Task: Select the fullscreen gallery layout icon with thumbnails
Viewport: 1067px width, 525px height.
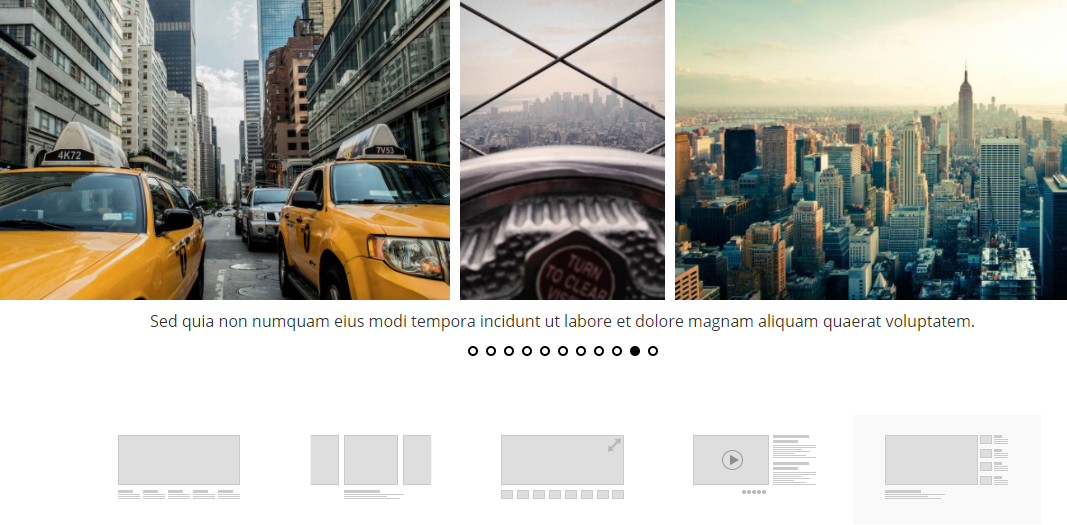Action: click(x=562, y=467)
